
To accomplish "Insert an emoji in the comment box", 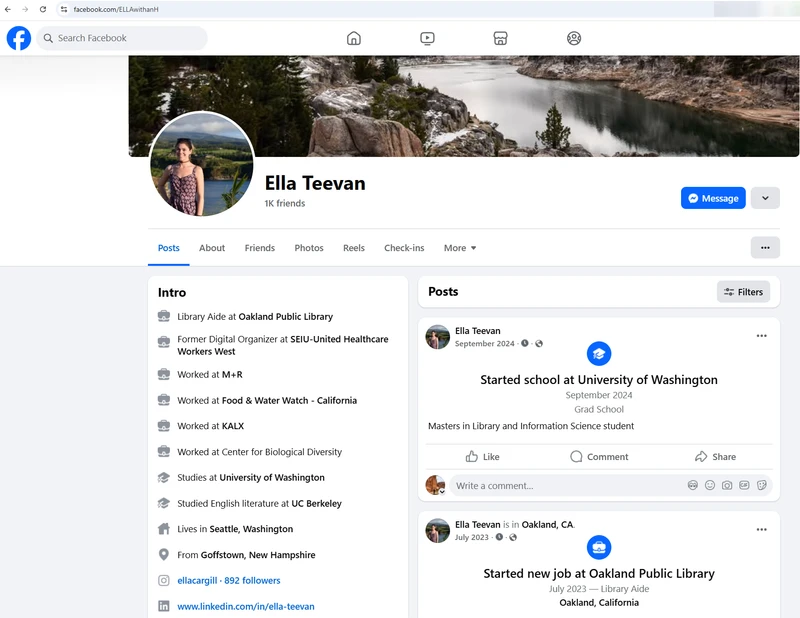I will click(x=709, y=485).
